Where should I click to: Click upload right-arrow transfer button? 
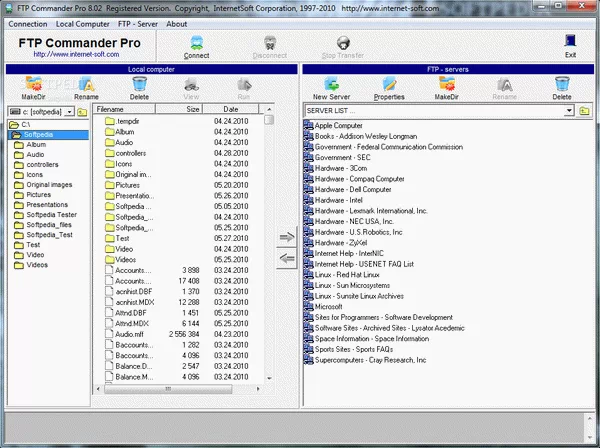coord(287,238)
